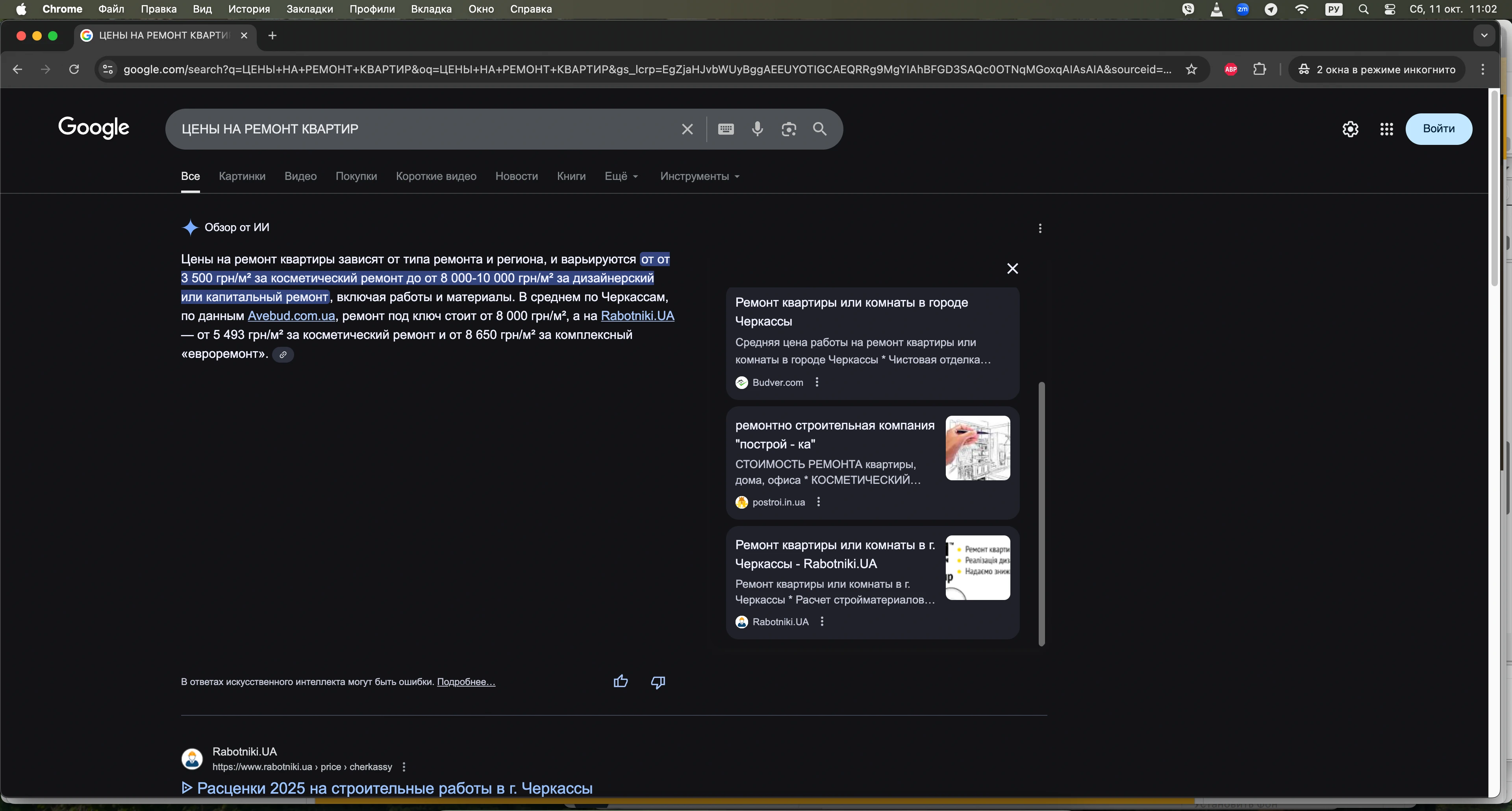Open the Инструменты dropdown
1512x811 pixels.
(699, 176)
